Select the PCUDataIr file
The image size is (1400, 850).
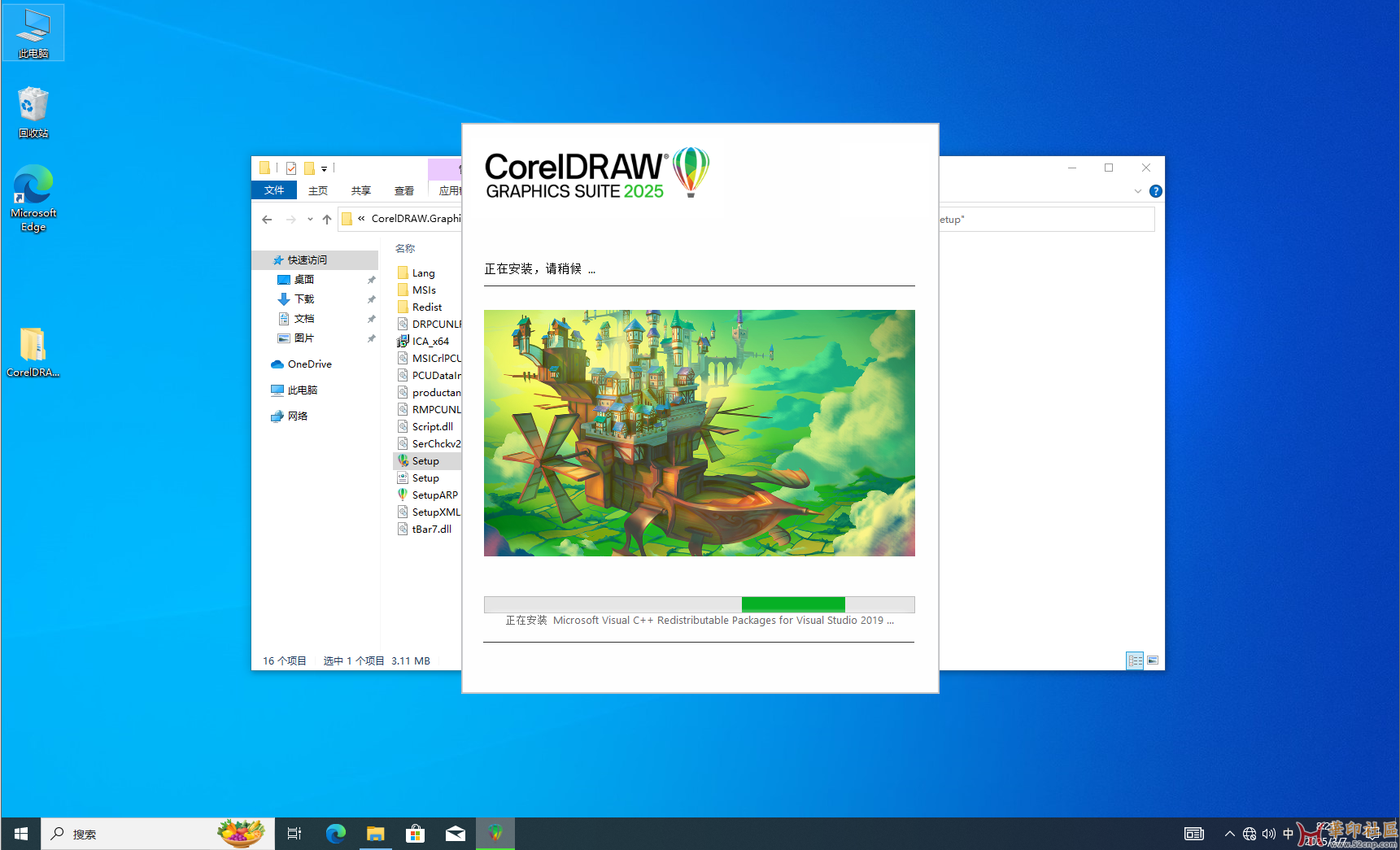tap(428, 376)
